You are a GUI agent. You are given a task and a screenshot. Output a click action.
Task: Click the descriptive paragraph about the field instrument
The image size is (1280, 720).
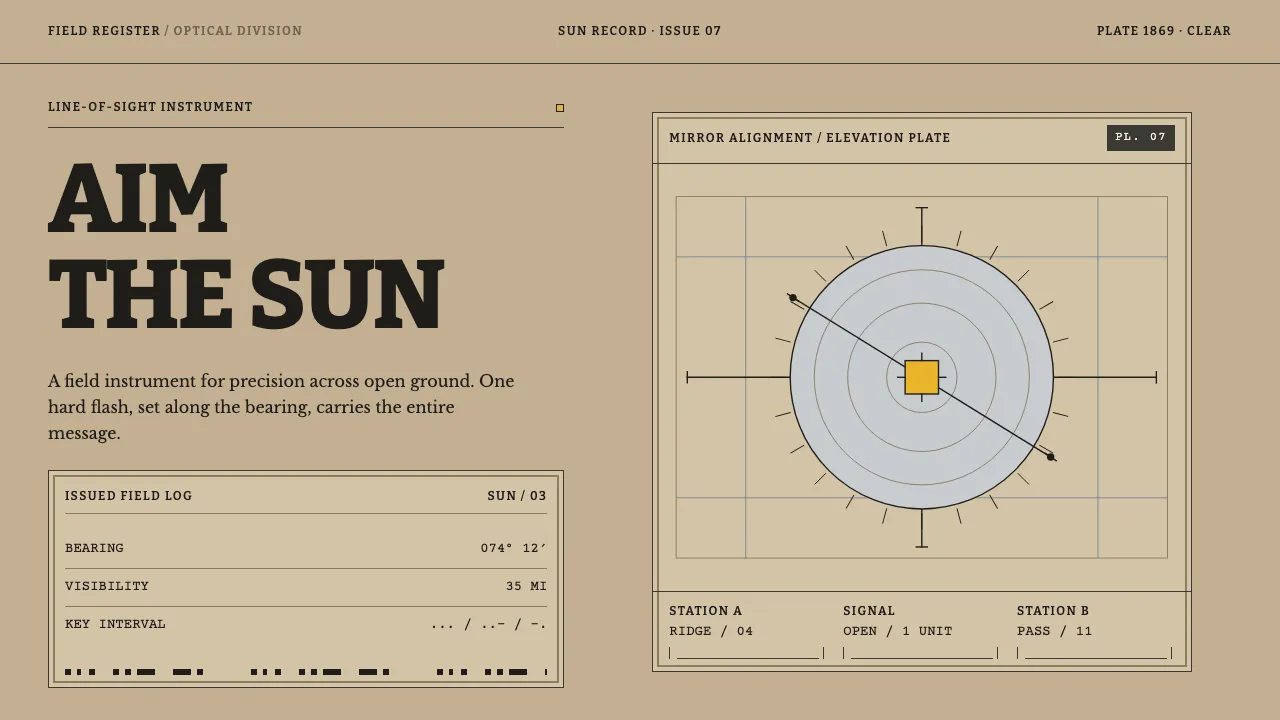click(x=282, y=407)
